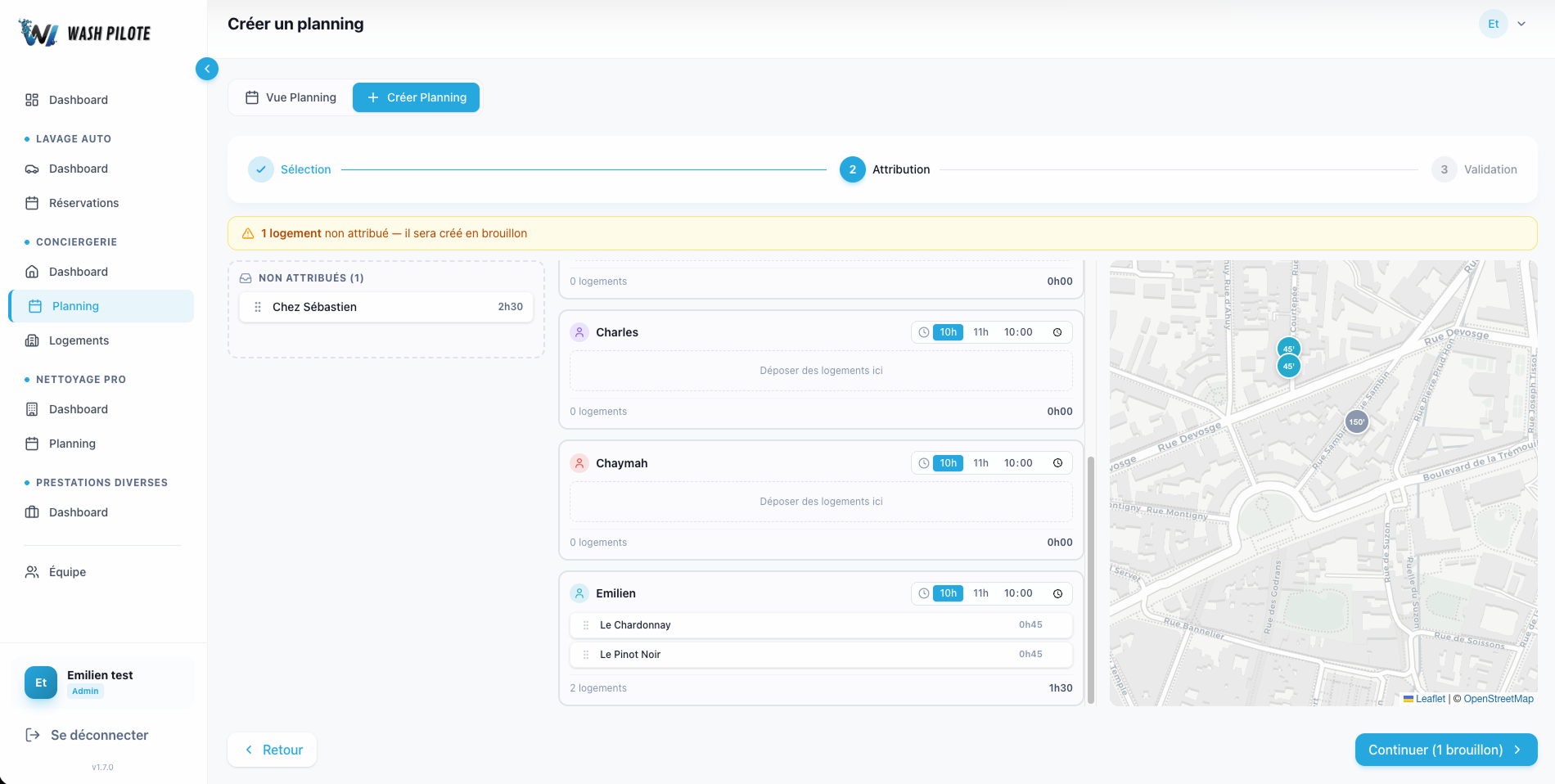This screenshot has height=784, width=1555.
Task: Open the user account dropdown
Action: (x=1506, y=24)
